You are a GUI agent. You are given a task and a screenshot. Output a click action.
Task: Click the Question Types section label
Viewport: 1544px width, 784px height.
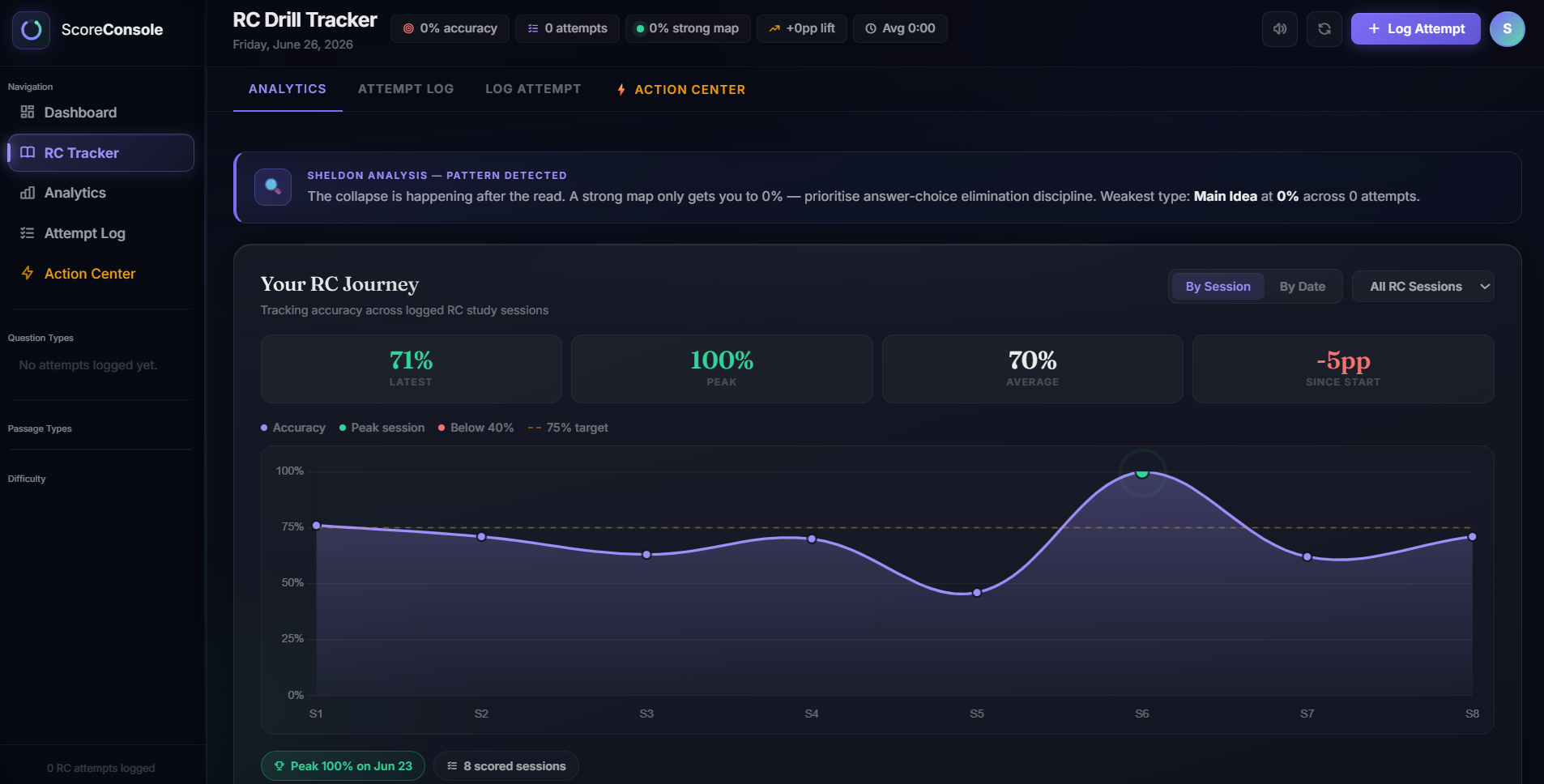tap(41, 338)
